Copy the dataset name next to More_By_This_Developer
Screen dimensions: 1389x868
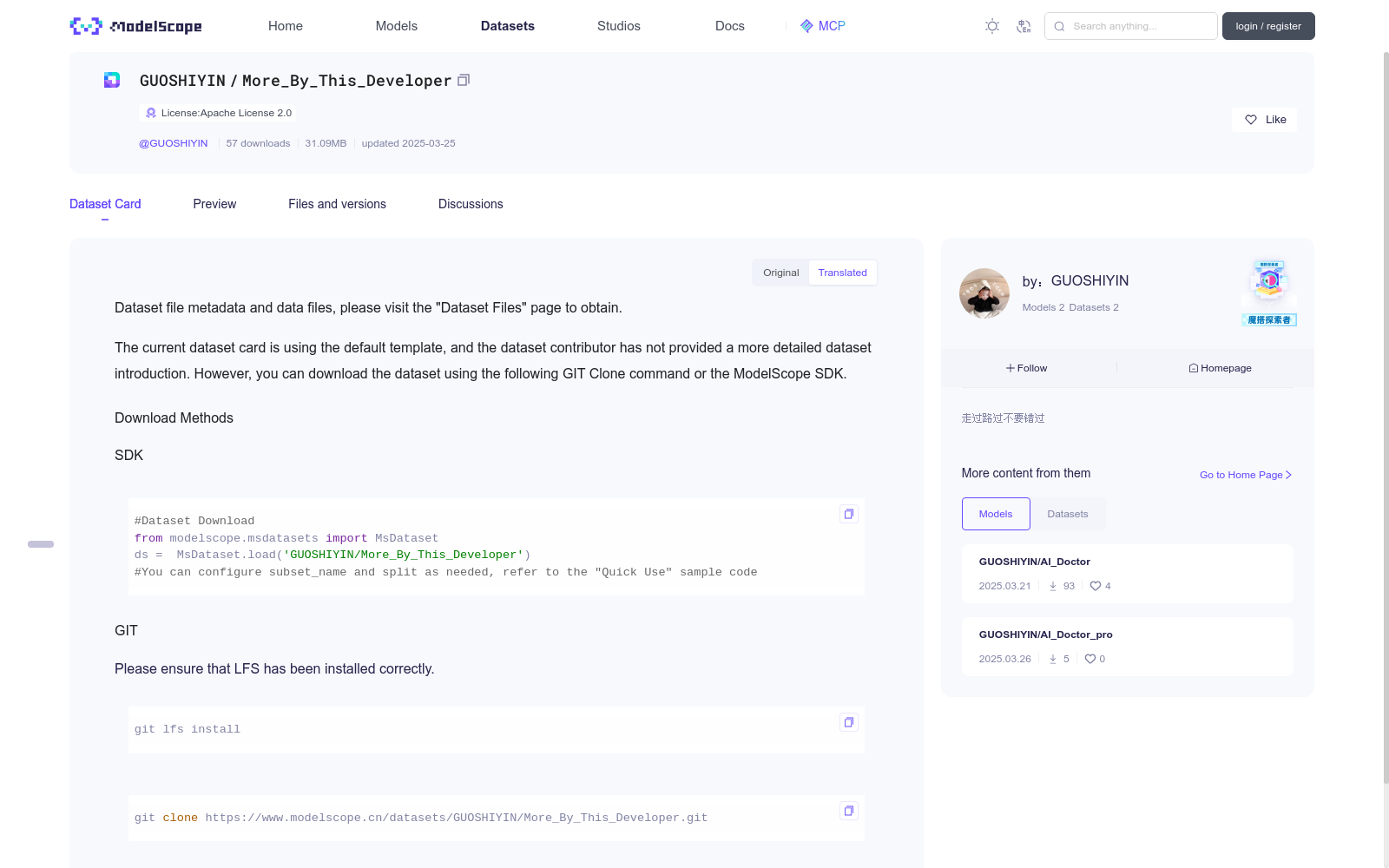tap(464, 80)
